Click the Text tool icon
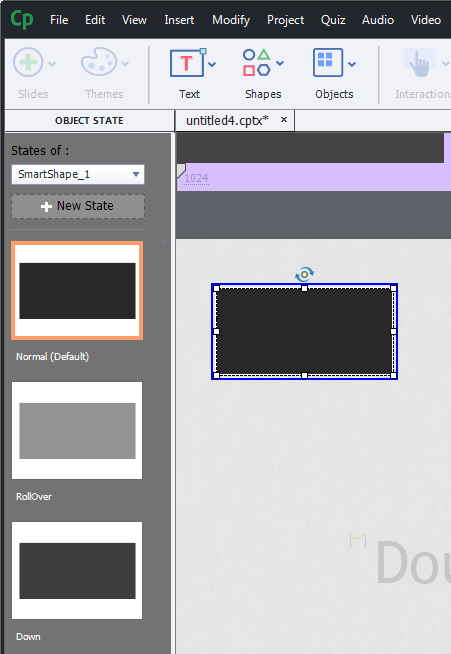 [188, 63]
